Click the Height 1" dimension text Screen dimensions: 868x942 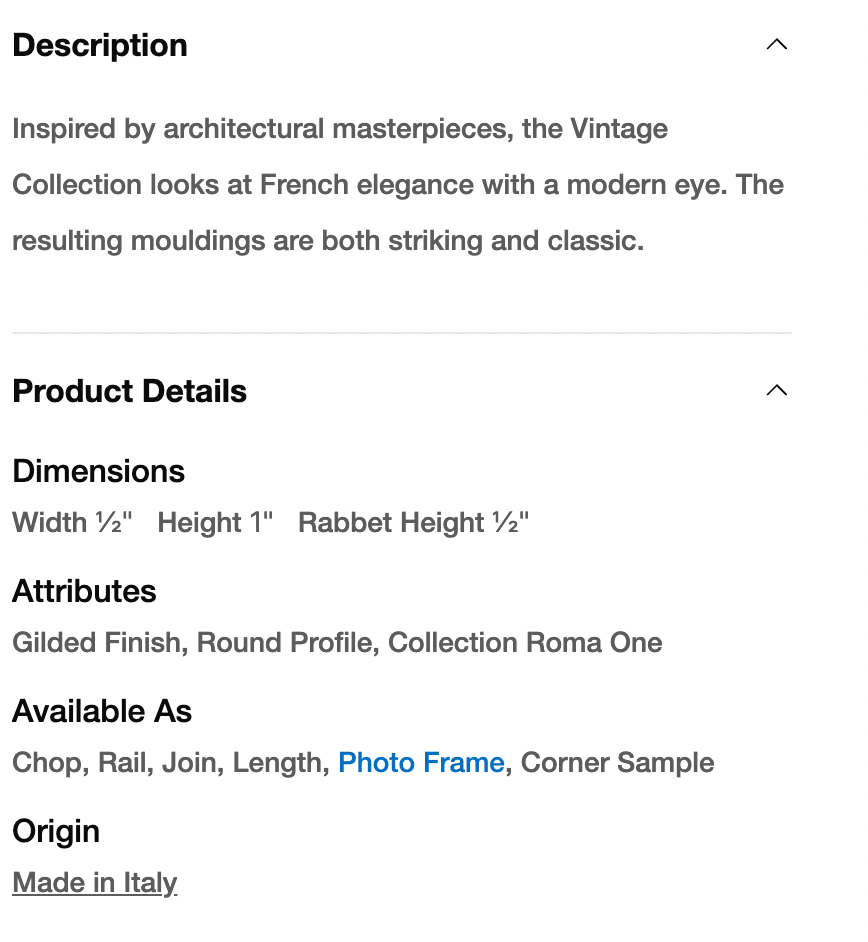click(215, 523)
